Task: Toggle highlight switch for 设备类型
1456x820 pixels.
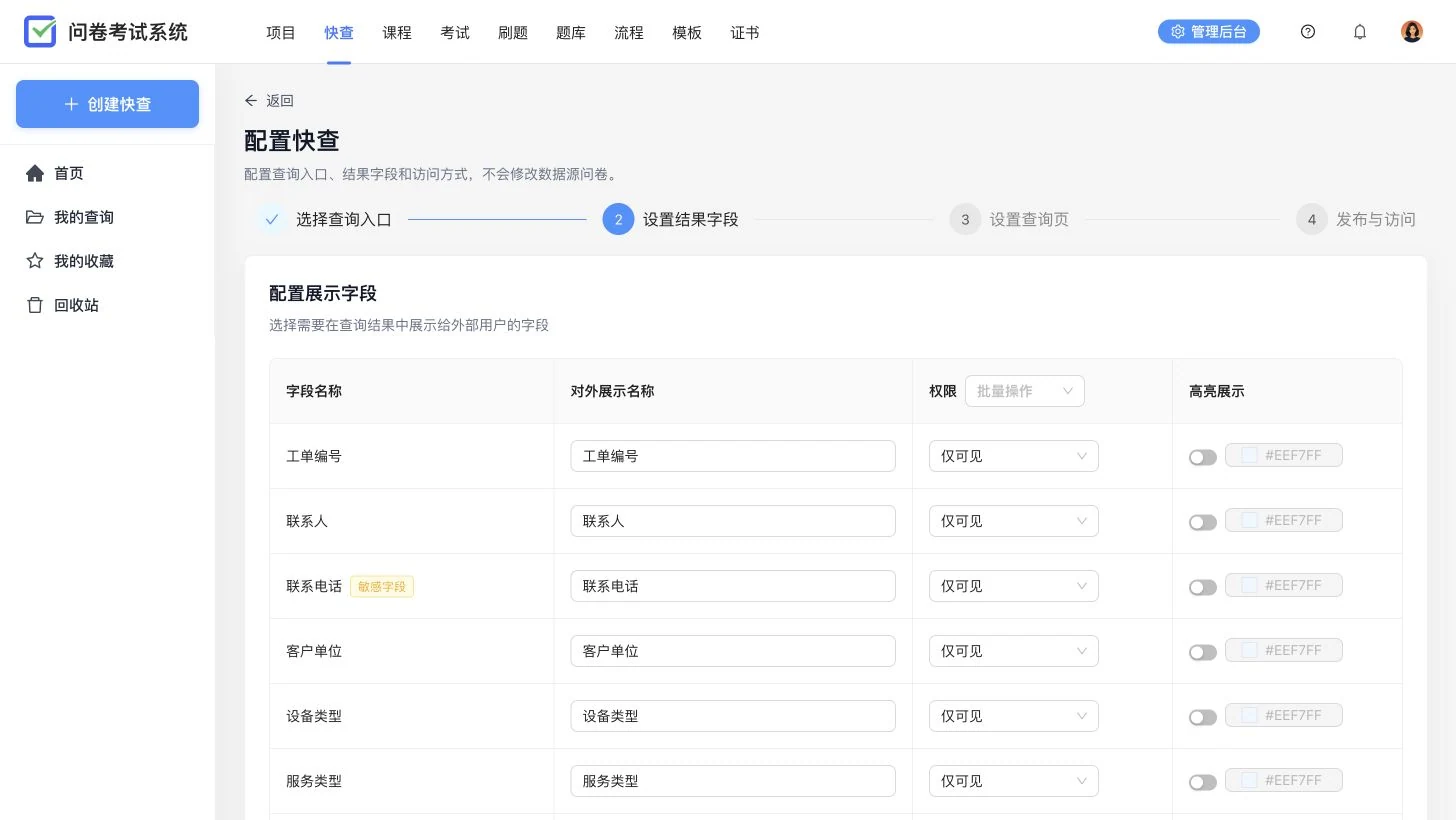Action: click(1203, 717)
